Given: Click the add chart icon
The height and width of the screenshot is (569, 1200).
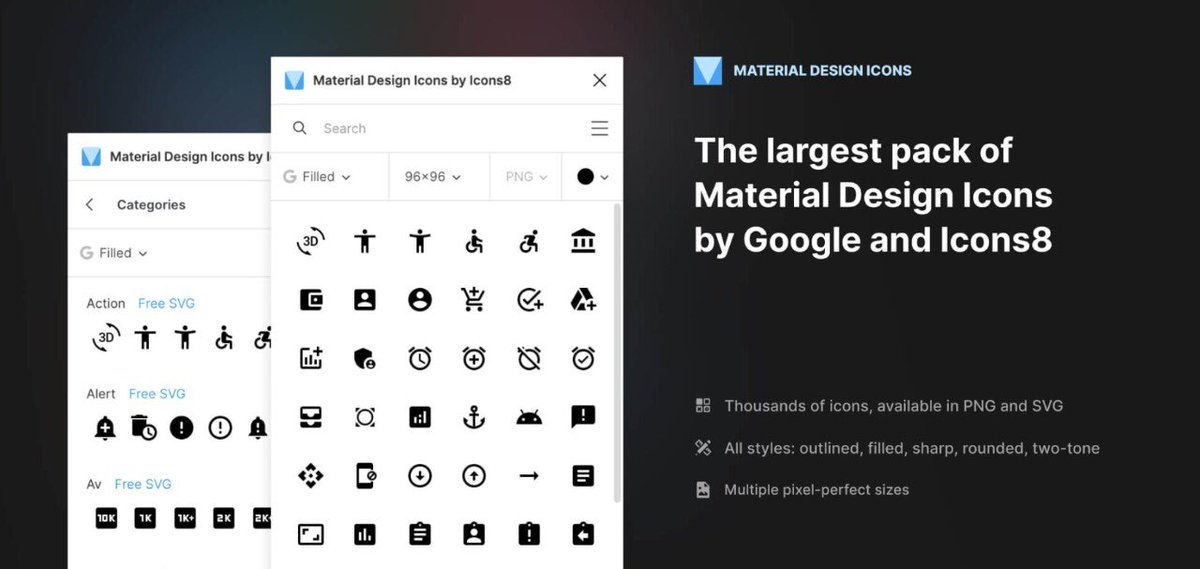Looking at the screenshot, I should (311, 358).
